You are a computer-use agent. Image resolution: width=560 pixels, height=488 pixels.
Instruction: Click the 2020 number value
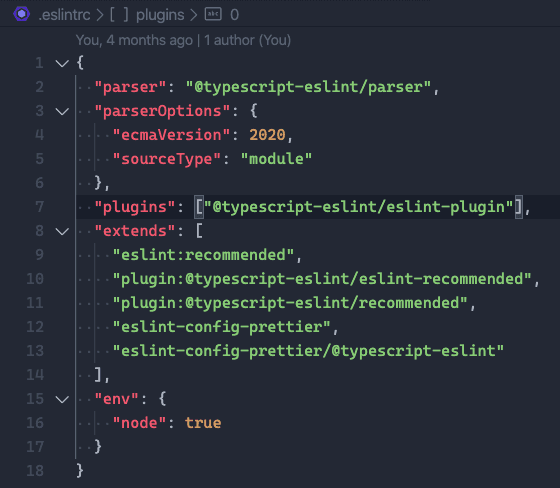coord(267,135)
